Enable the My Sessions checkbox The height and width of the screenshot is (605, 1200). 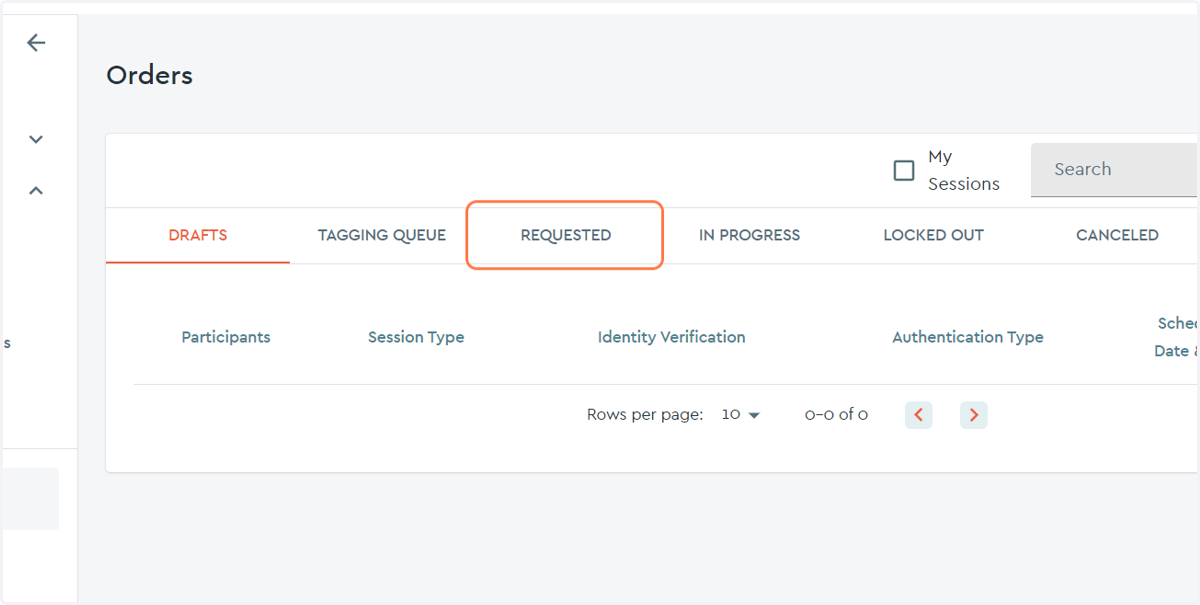coord(904,170)
